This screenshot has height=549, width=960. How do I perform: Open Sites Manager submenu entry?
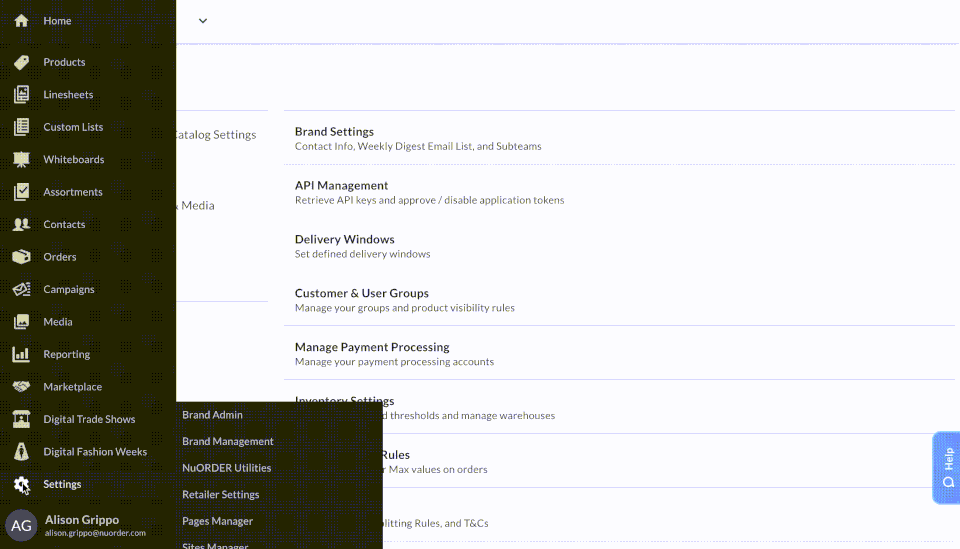[x=215, y=545]
